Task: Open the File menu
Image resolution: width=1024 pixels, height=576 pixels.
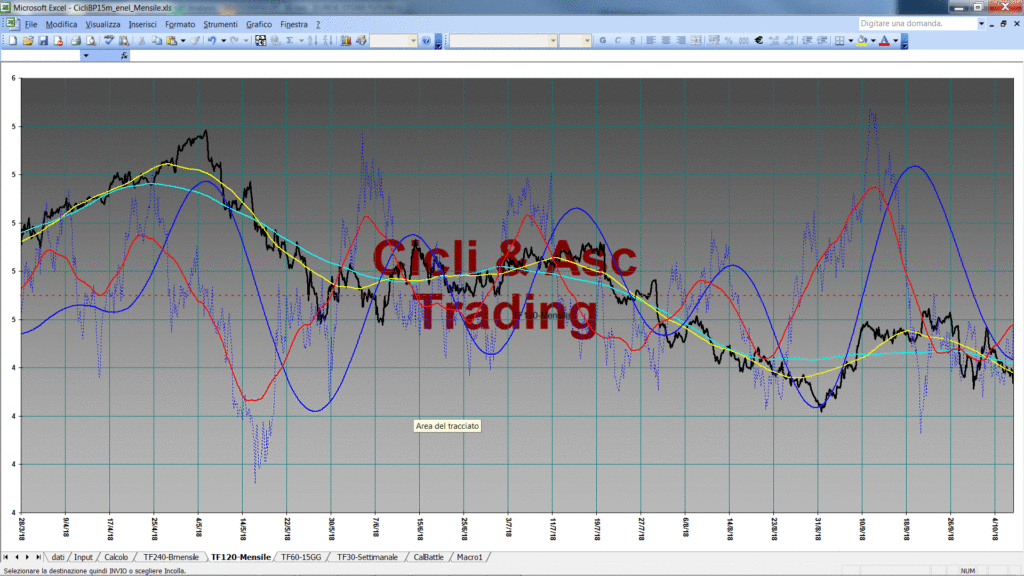Action: (x=31, y=24)
